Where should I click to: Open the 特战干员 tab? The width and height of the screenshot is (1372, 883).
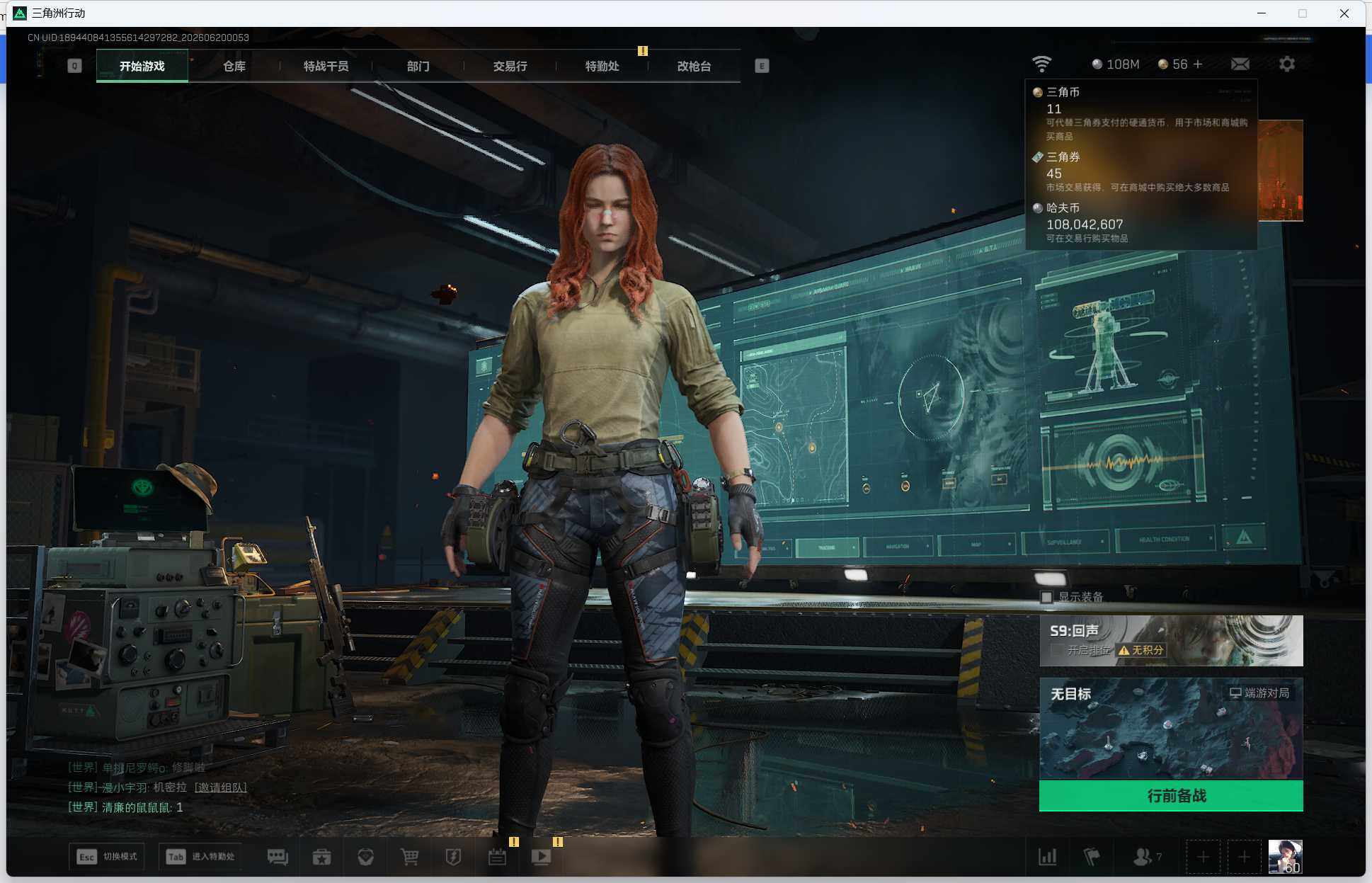(326, 66)
